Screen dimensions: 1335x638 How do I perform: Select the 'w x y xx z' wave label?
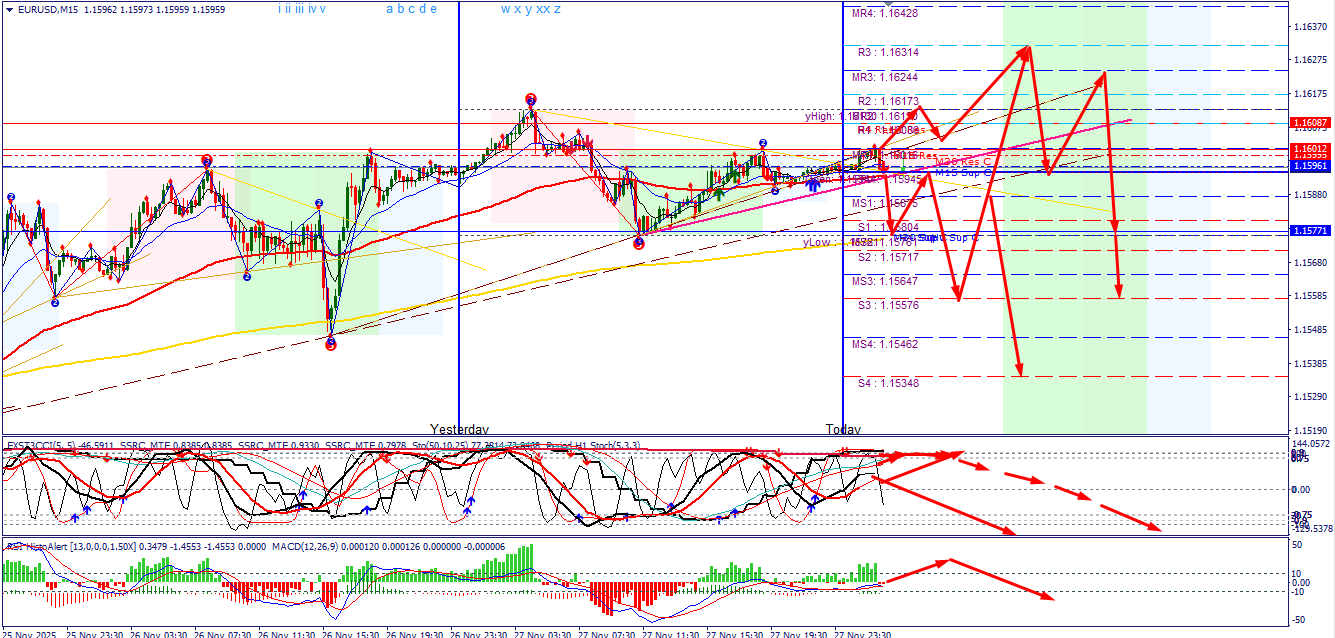[530, 9]
